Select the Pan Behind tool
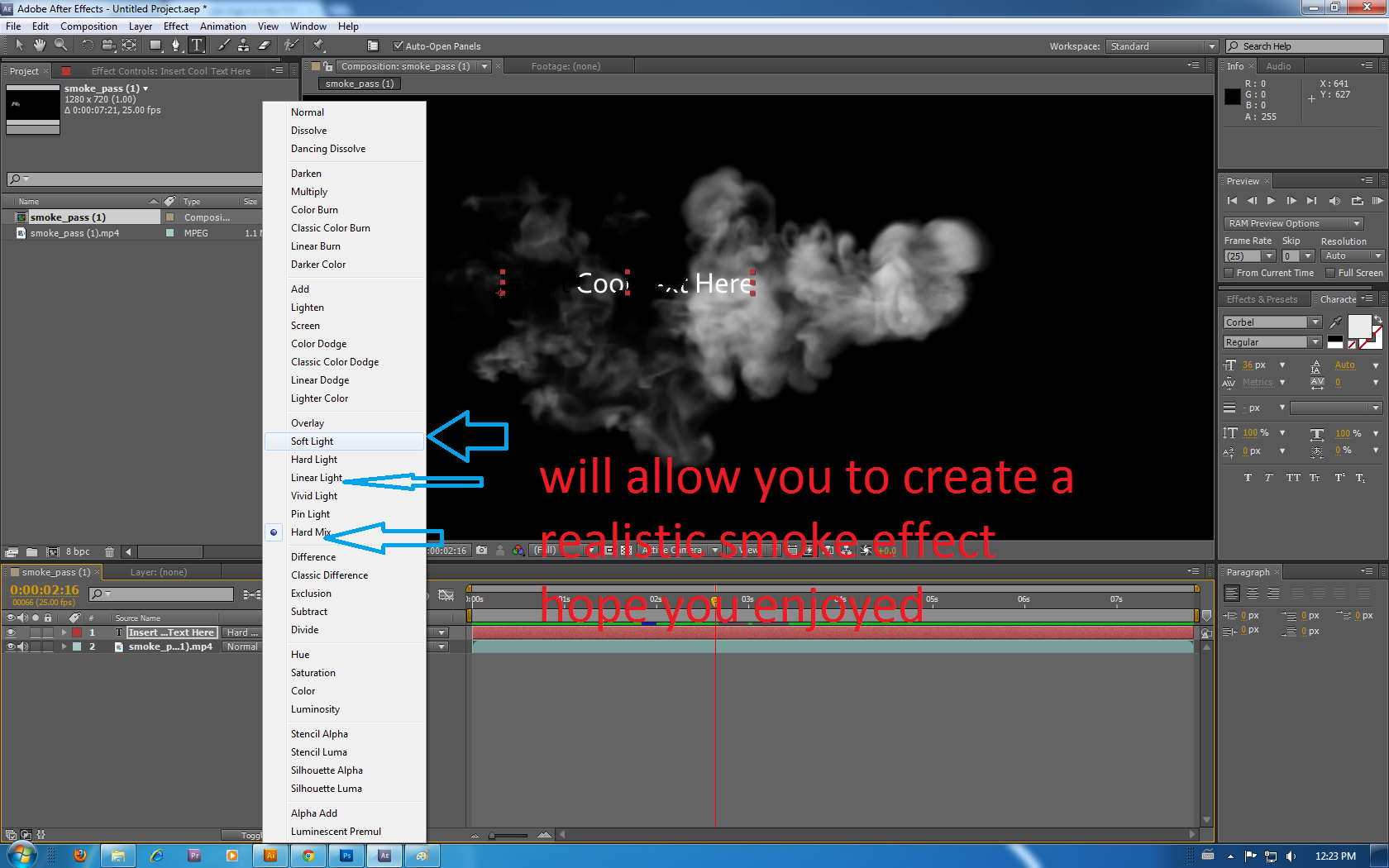 tap(130, 45)
